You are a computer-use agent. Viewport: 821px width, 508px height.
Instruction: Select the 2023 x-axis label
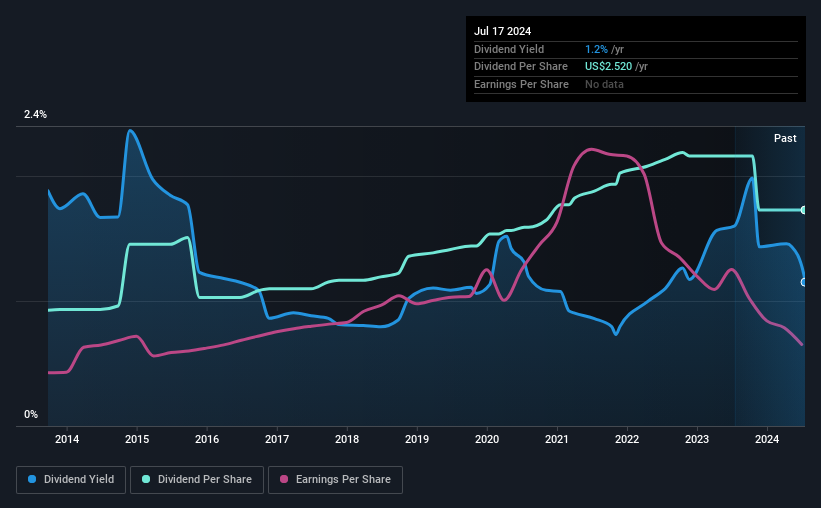point(697,439)
